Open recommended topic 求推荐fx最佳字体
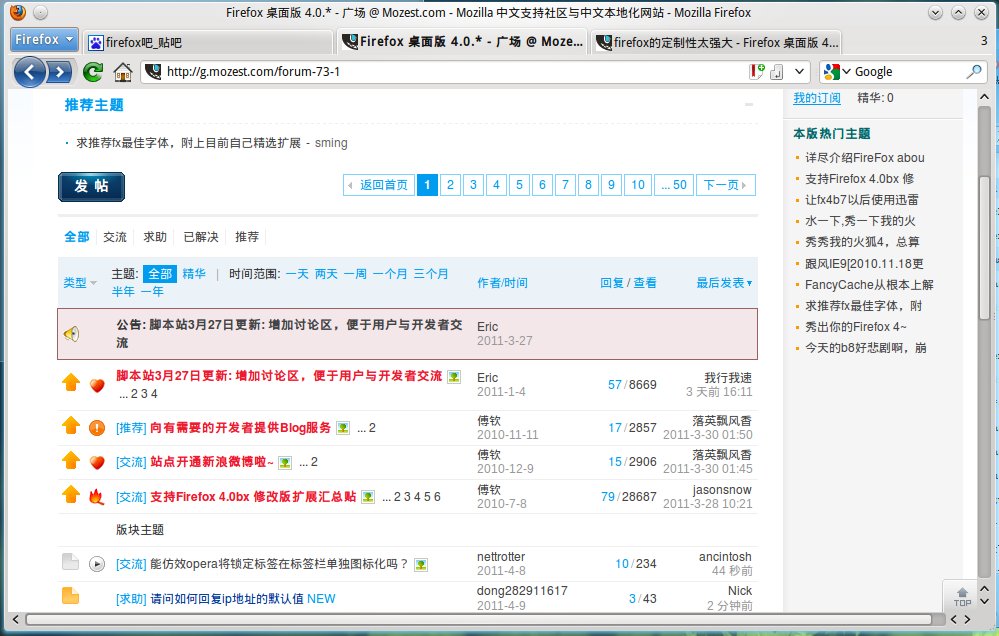Viewport: 999px width, 636px height. tap(189, 143)
